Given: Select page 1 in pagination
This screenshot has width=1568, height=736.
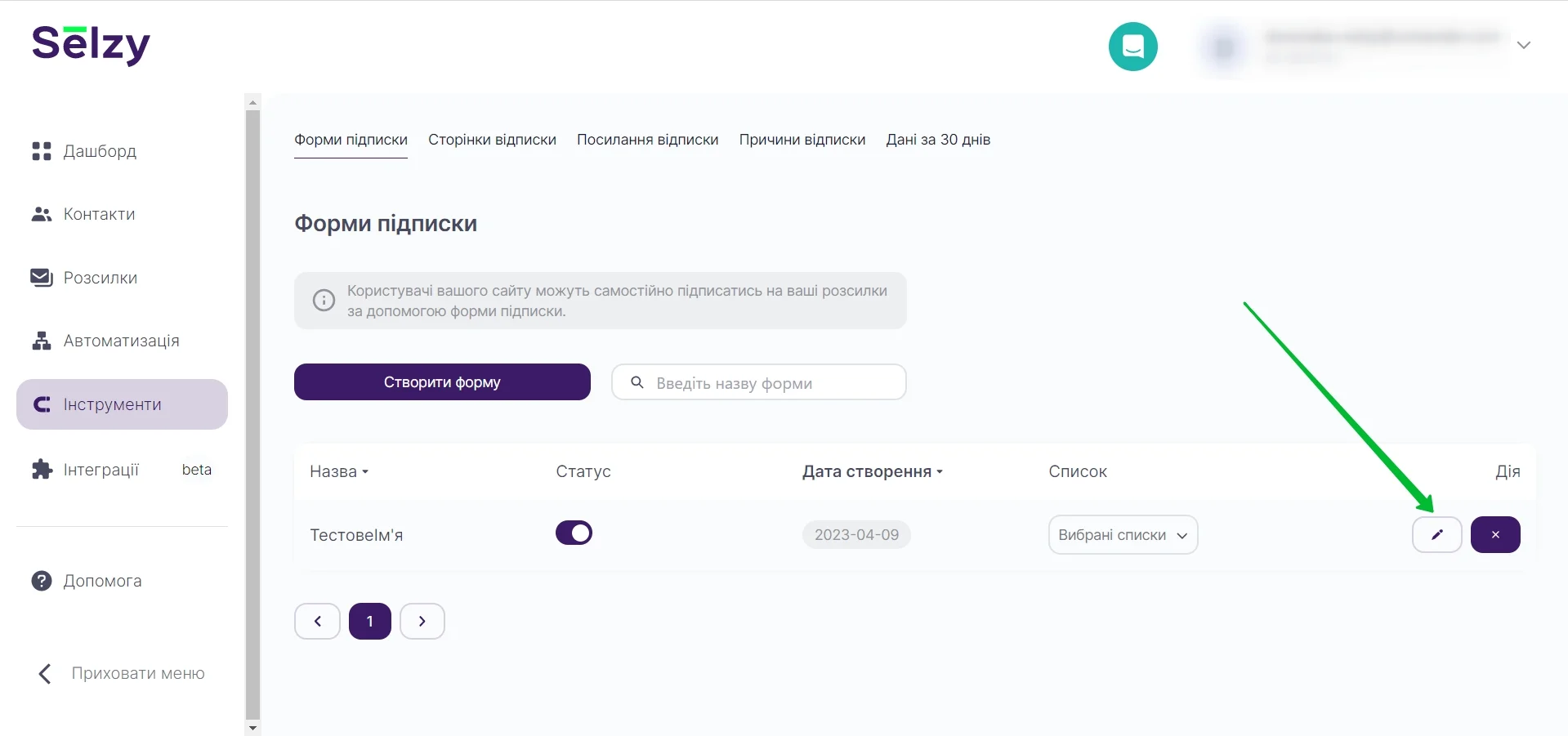Looking at the screenshot, I should 370,621.
